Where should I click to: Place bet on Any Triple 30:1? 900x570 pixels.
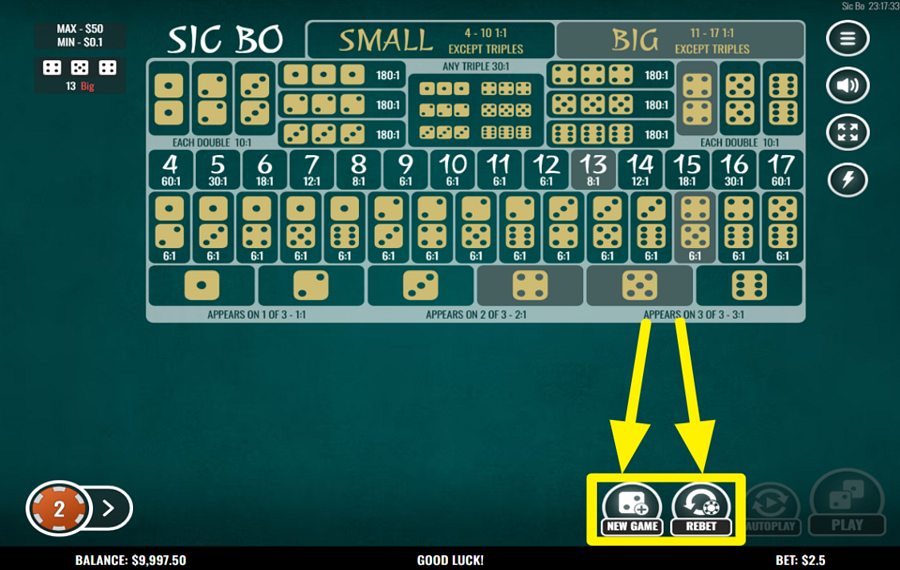[x=475, y=103]
